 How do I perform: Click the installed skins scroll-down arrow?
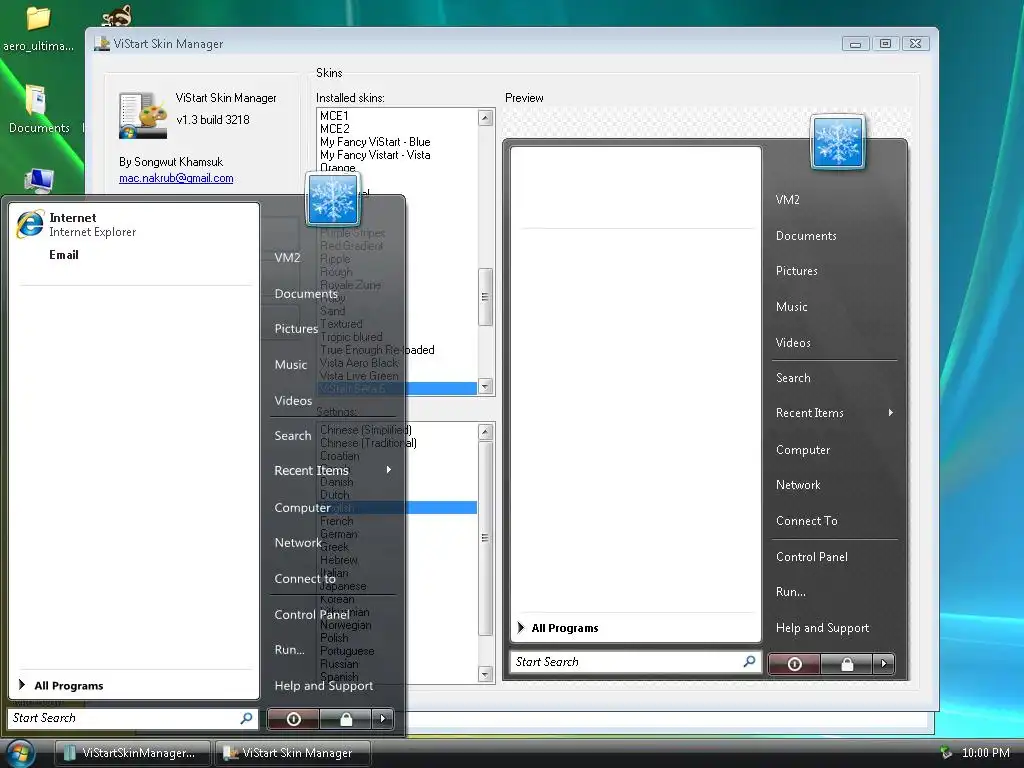(x=485, y=386)
